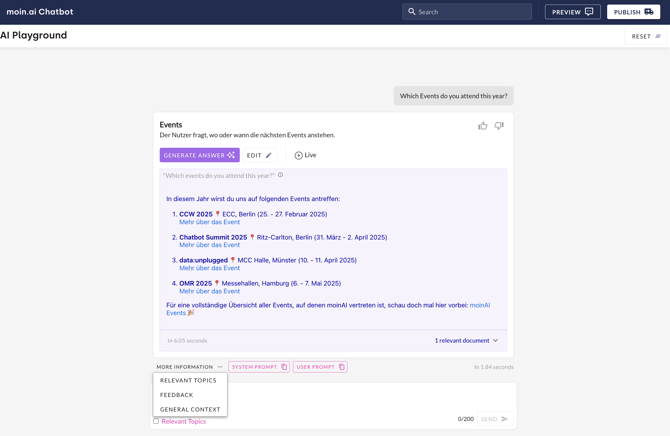Click the Edit button

coord(259,155)
